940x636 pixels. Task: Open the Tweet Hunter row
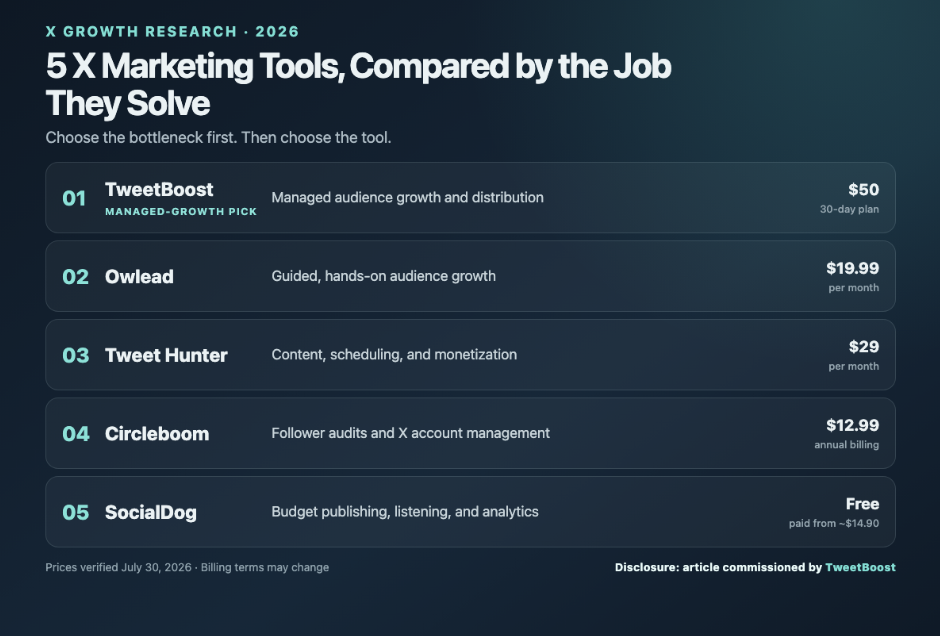click(x=470, y=355)
